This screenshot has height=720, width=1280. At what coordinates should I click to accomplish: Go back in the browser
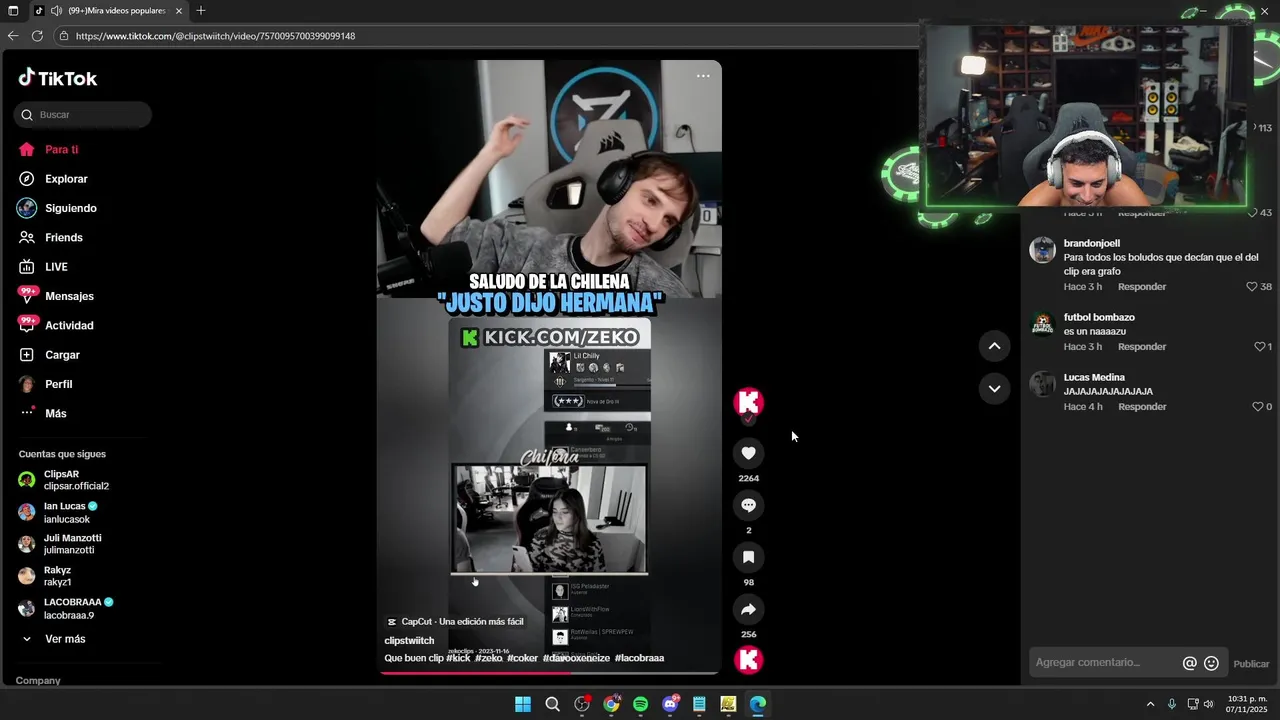tap(13, 36)
